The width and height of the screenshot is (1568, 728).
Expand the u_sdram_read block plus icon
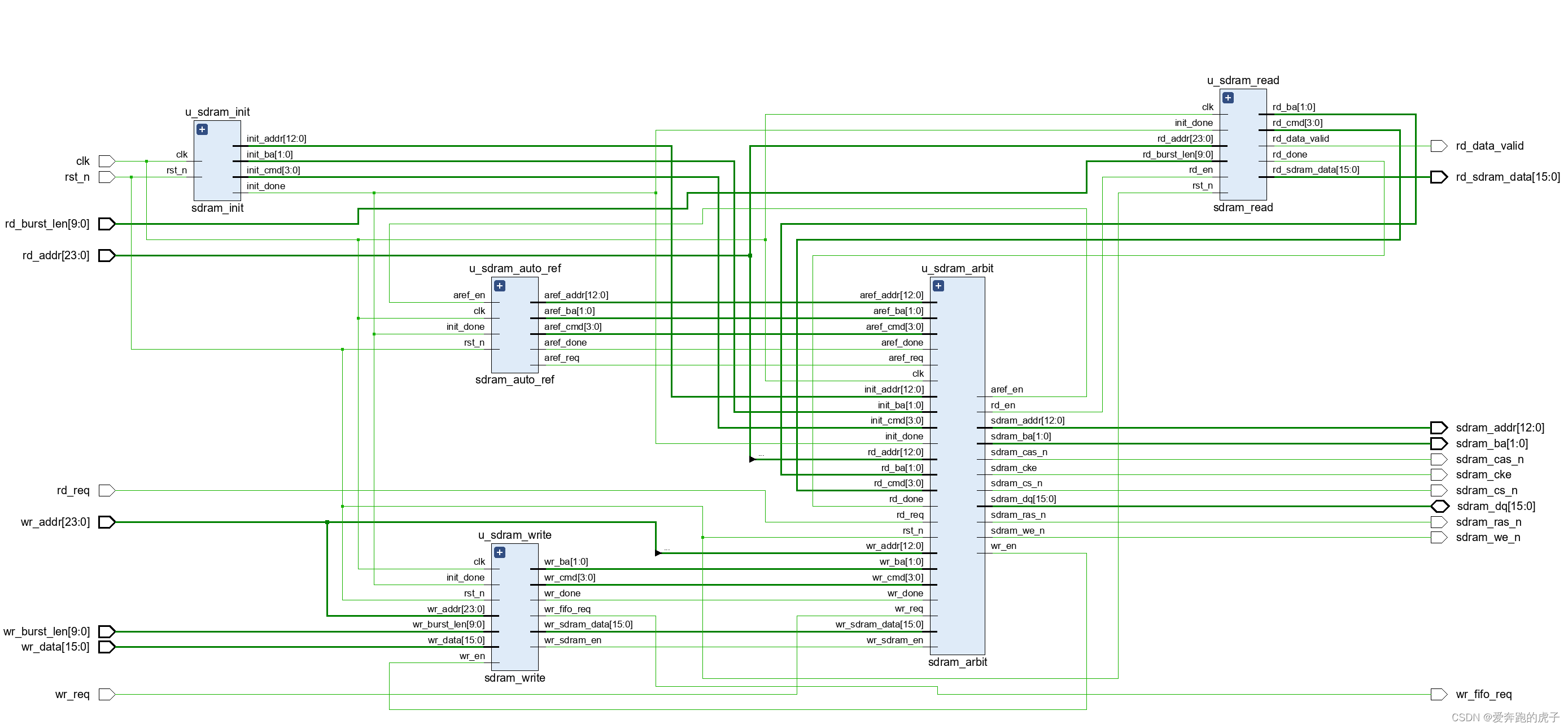tap(1228, 98)
